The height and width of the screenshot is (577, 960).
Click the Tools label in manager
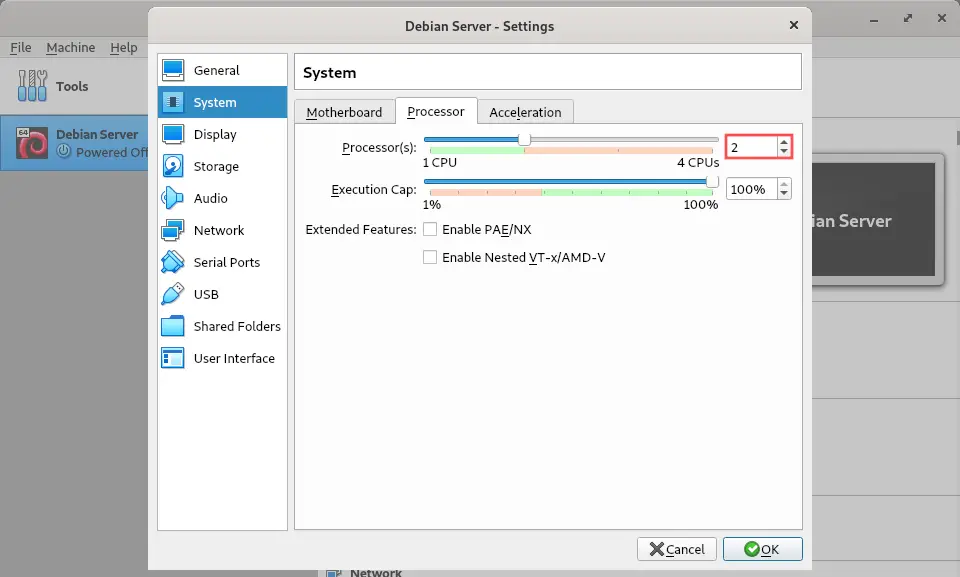click(72, 86)
